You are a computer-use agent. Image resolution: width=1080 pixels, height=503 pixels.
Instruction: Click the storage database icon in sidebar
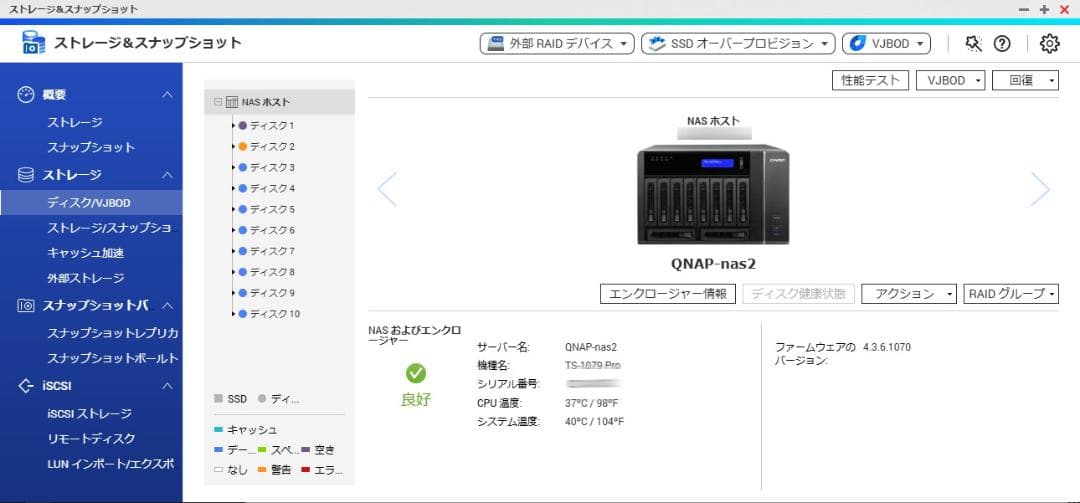(x=25, y=175)
